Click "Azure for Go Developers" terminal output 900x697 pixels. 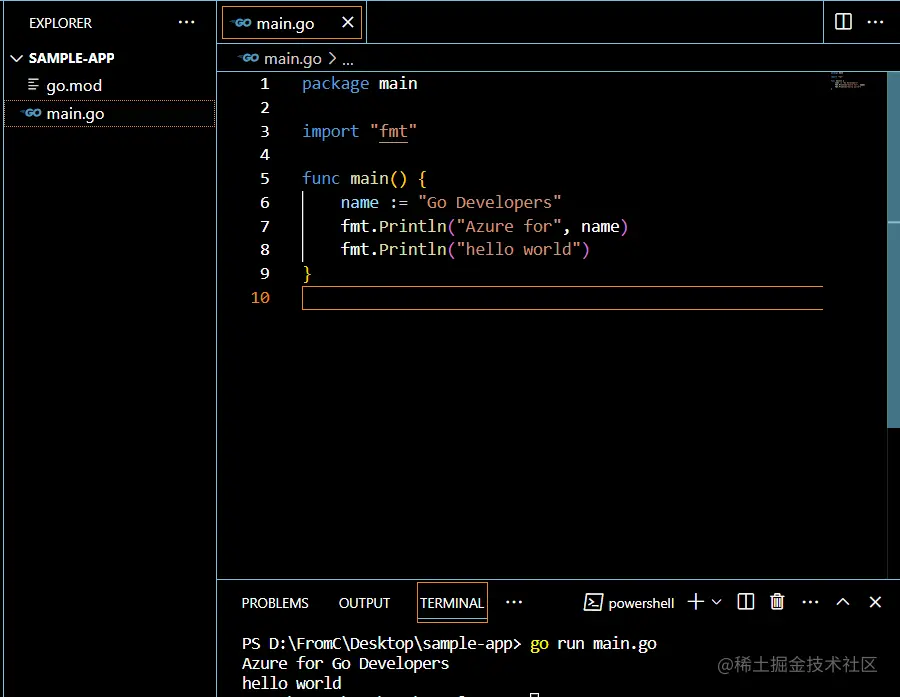click(346, 664)
